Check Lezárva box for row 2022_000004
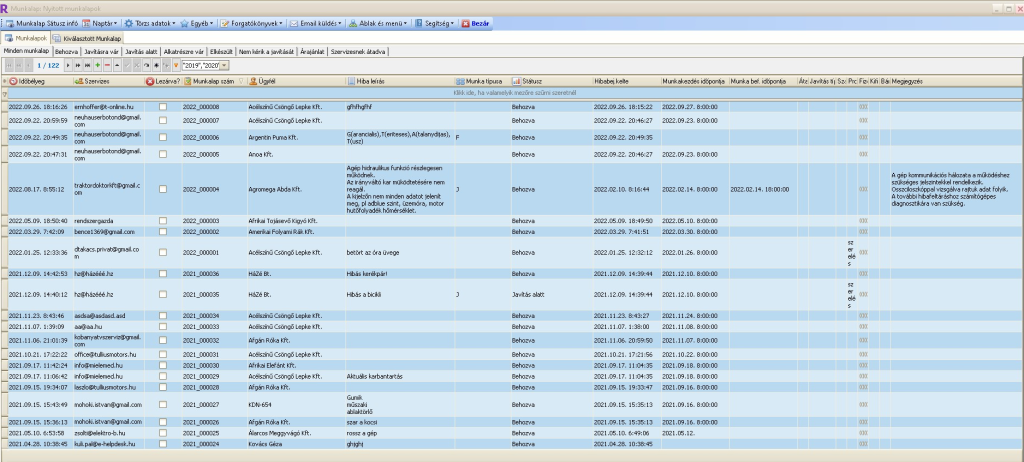 (x=163, y=188)
